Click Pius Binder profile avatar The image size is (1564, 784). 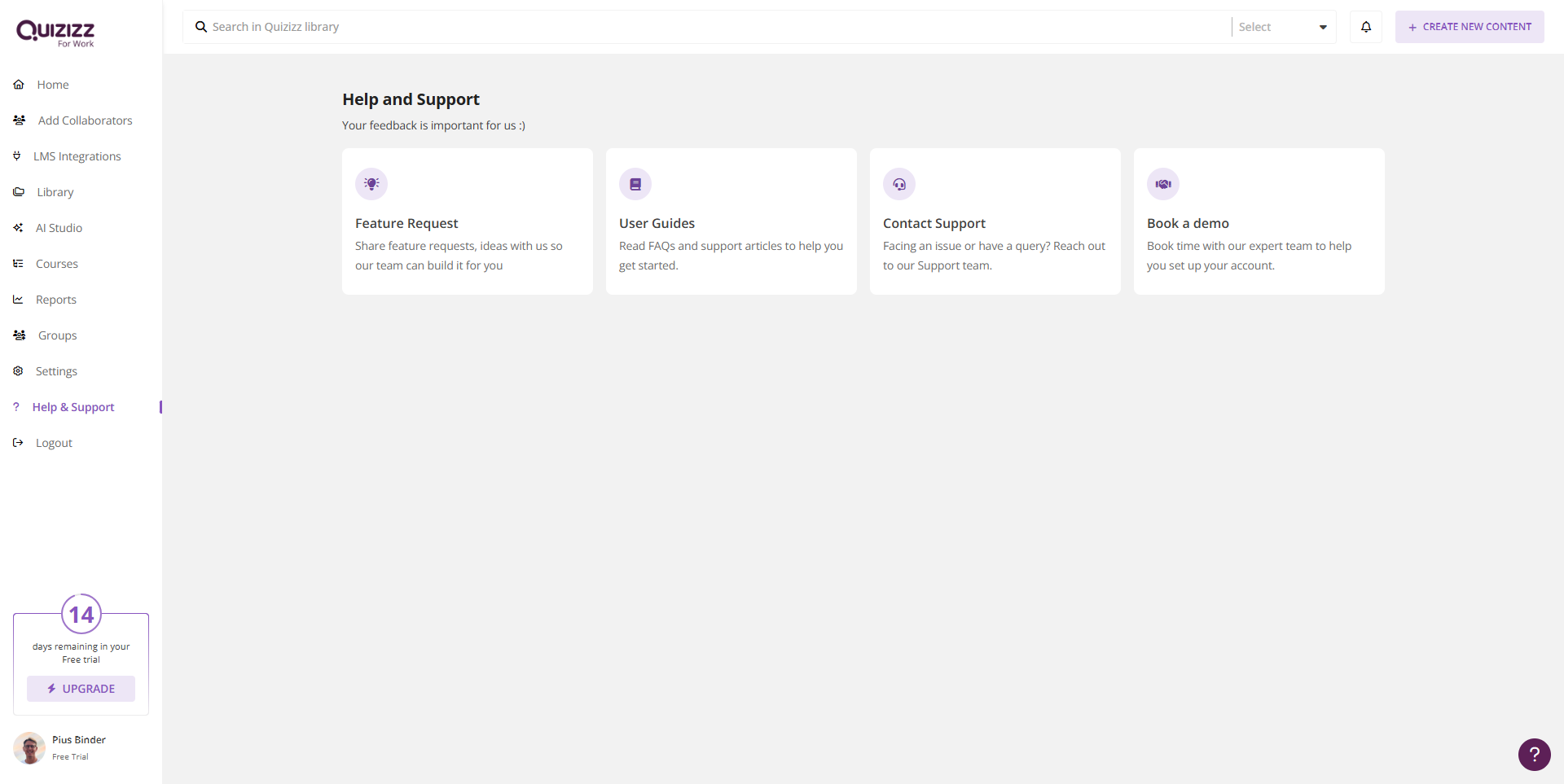coord(29,747)
